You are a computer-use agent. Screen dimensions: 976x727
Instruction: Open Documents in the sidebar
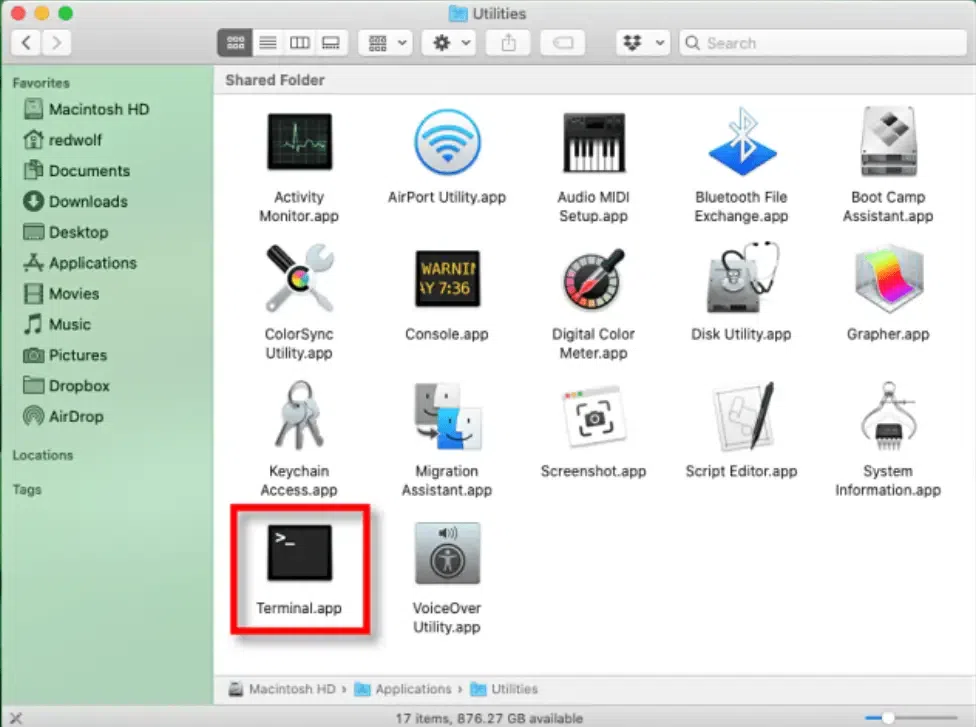pyautogui.click(x=77, y=171)
